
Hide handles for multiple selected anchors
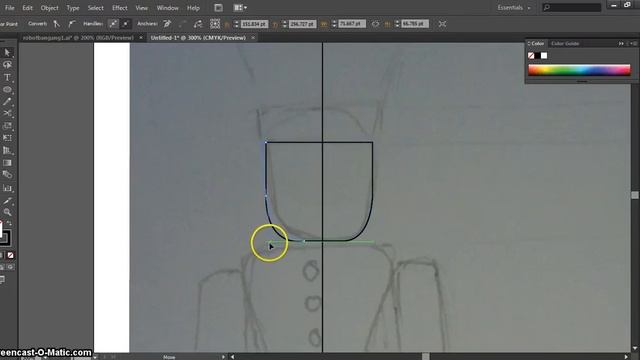(126, 24)
